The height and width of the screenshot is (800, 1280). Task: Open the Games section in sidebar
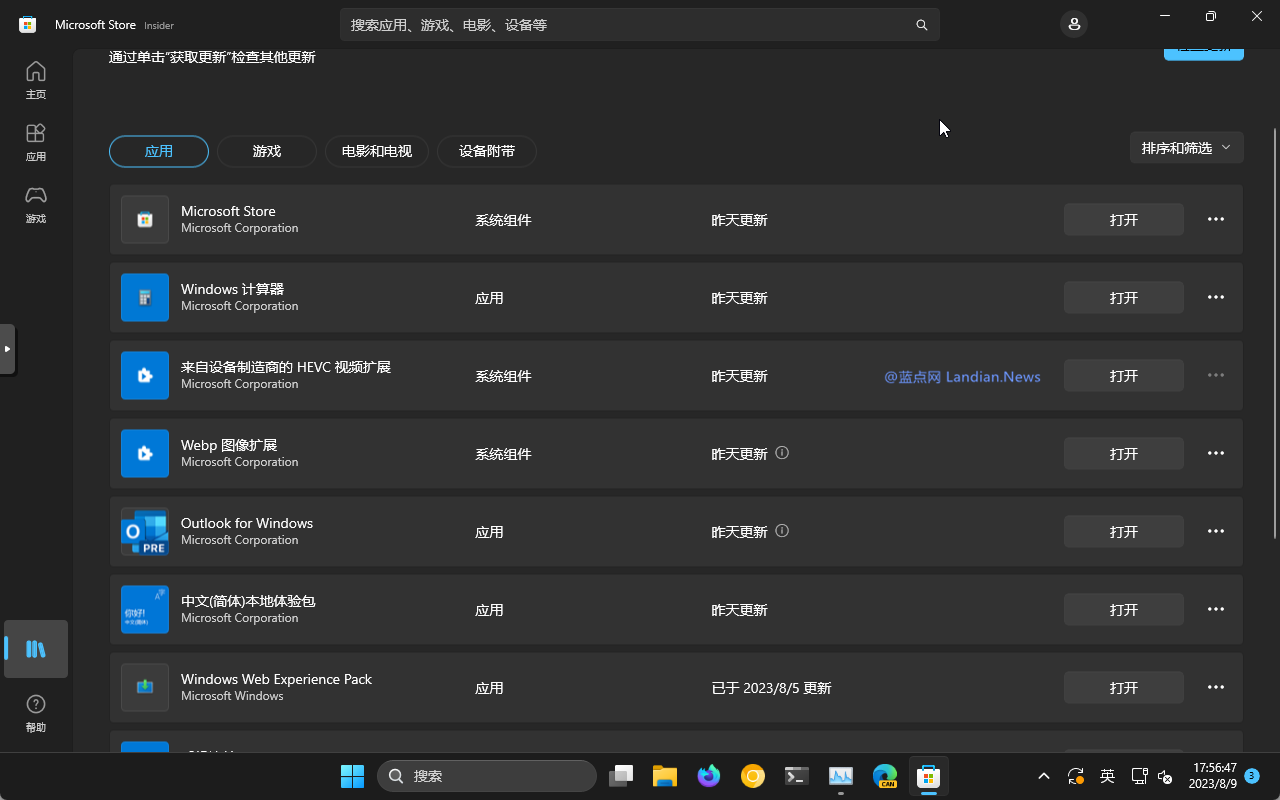click(x=36, y=204)
